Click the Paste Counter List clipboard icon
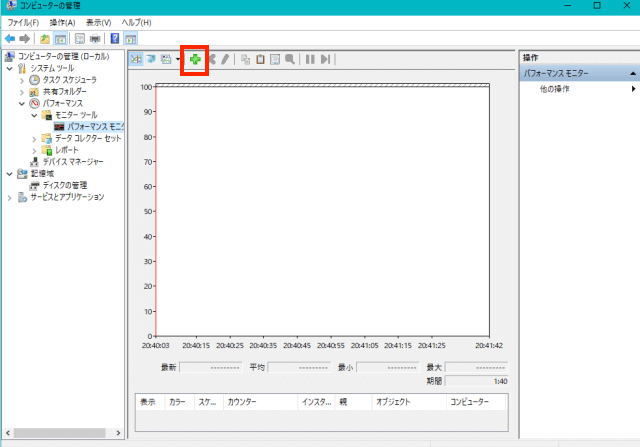Screen dimensions: 640x447 (x=260, y=60)
